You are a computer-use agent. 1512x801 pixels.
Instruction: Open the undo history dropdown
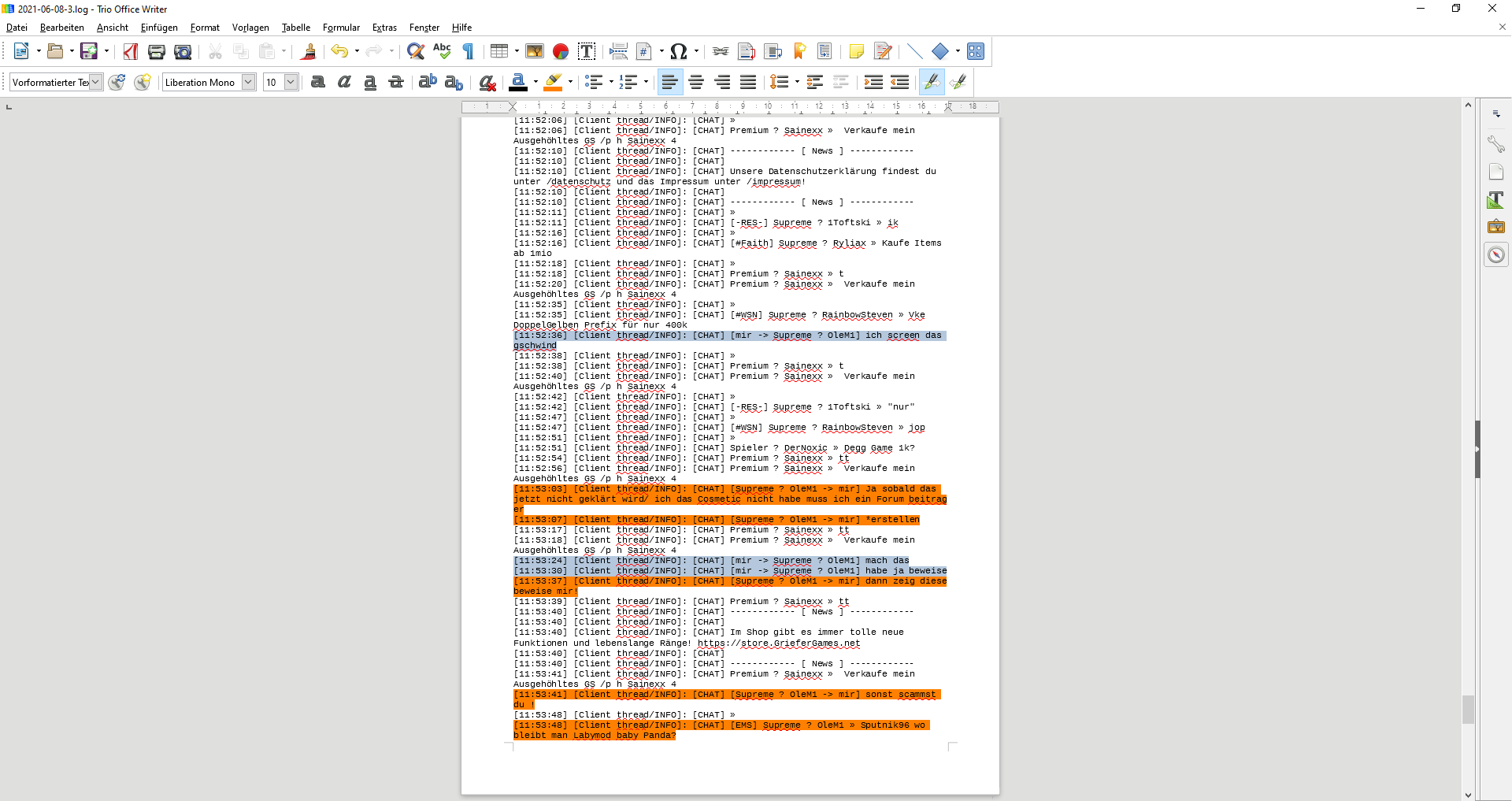tap(357, 51)
